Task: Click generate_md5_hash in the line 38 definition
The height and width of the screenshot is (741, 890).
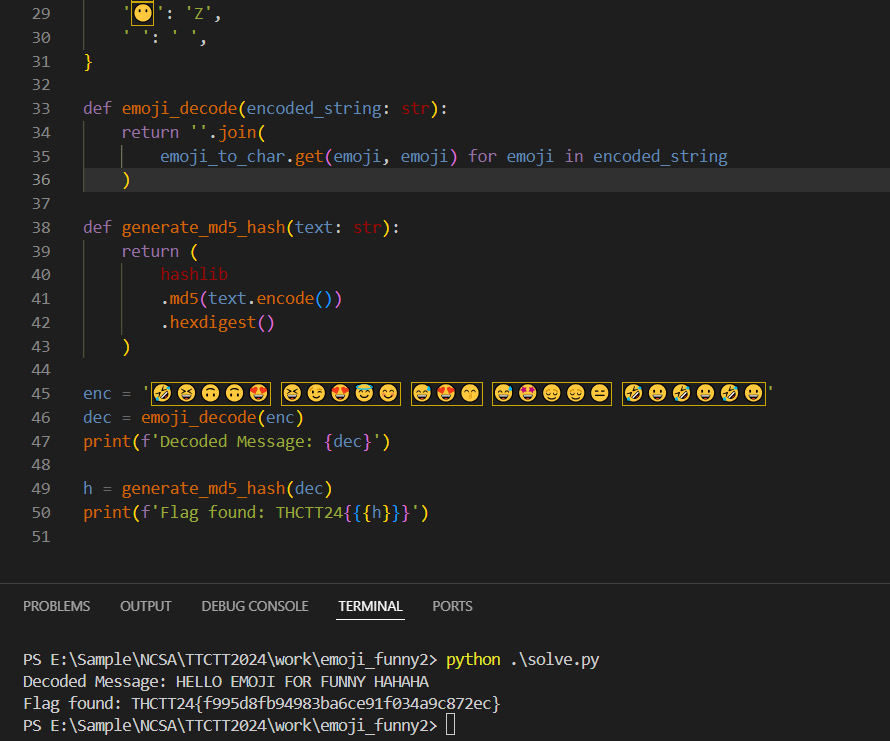Action: pyautogui.click(x=203, y=227)
